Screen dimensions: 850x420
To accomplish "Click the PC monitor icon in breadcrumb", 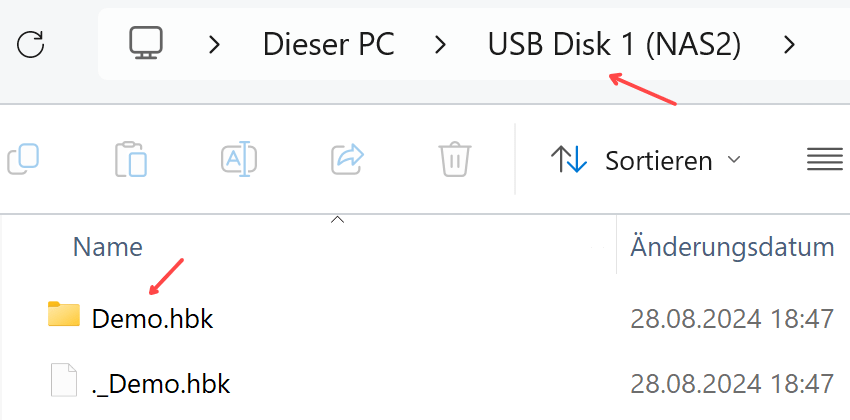I will pos(146,43).
